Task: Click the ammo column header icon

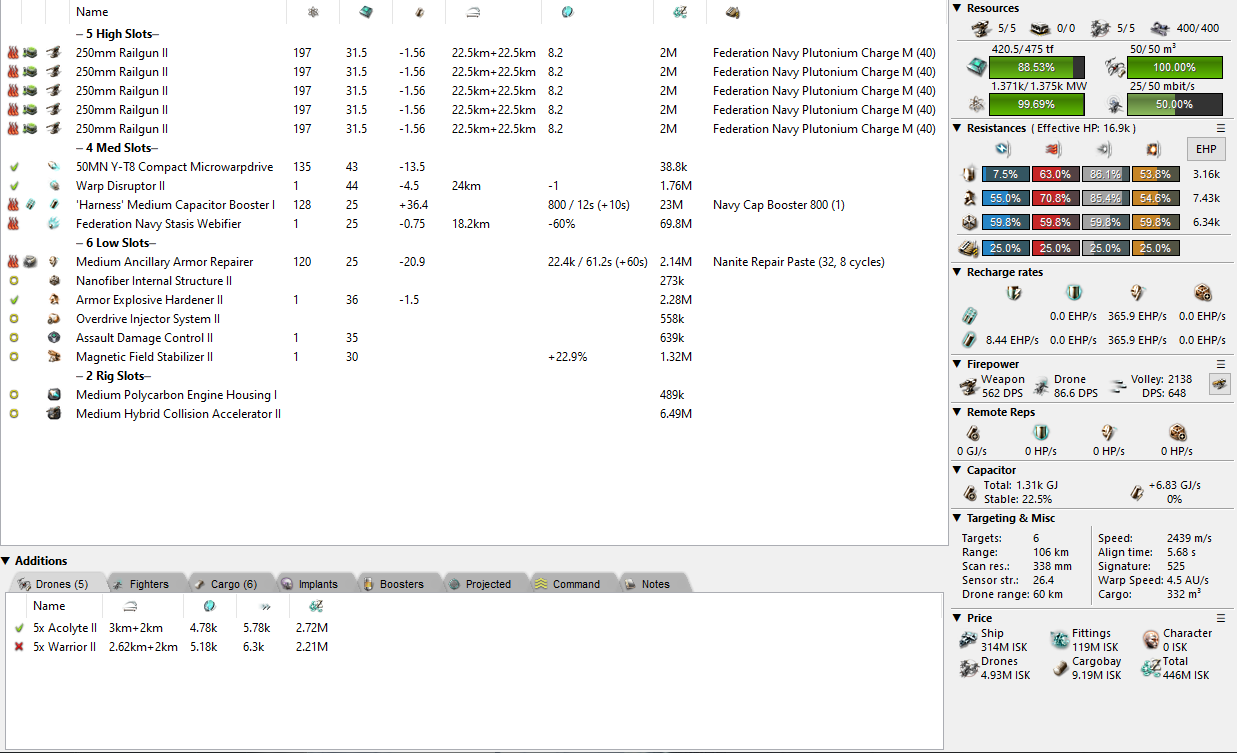Action: [x=733, y=12]
